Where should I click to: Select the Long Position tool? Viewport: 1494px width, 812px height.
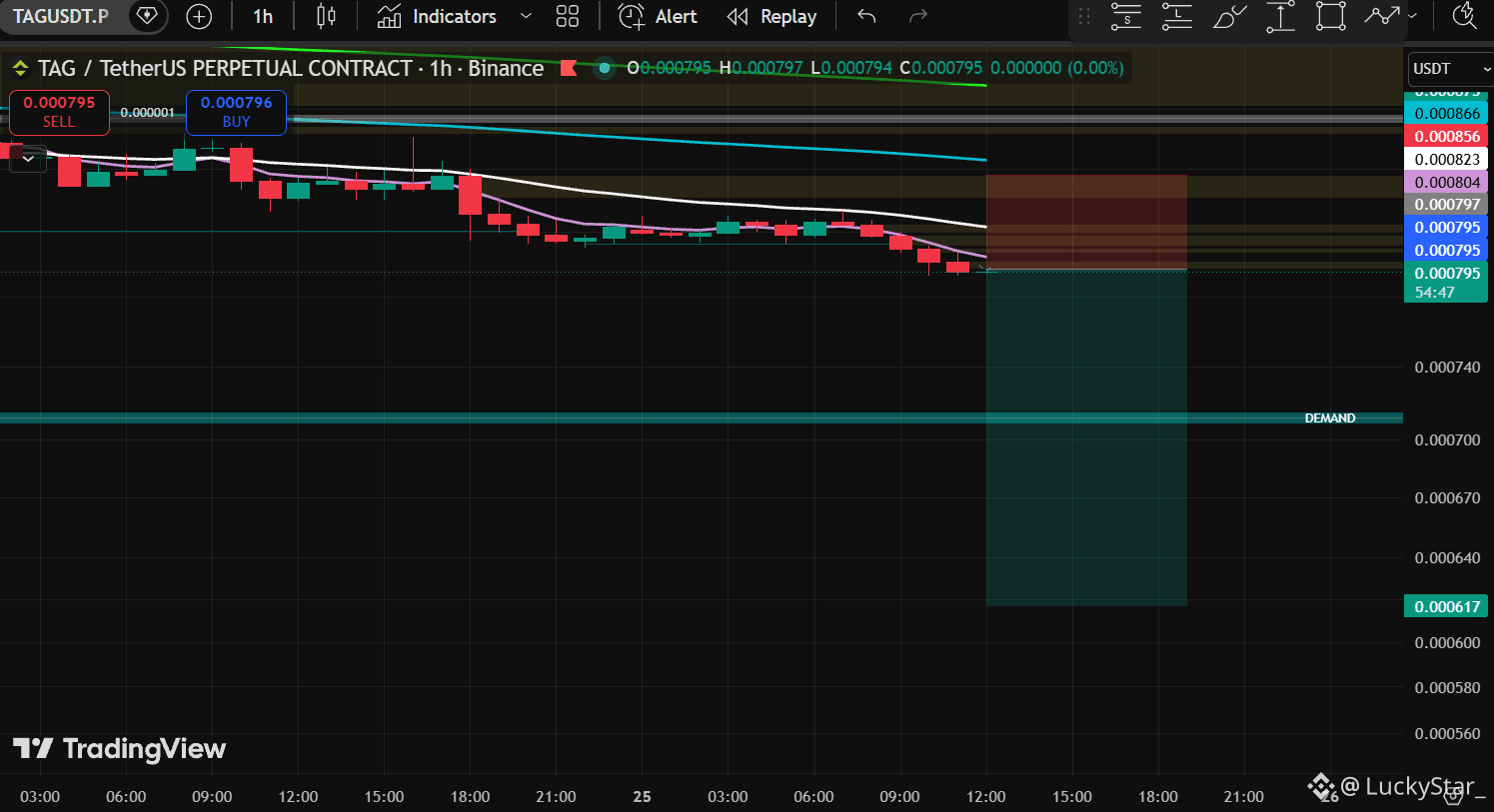tap(1177, 16)
